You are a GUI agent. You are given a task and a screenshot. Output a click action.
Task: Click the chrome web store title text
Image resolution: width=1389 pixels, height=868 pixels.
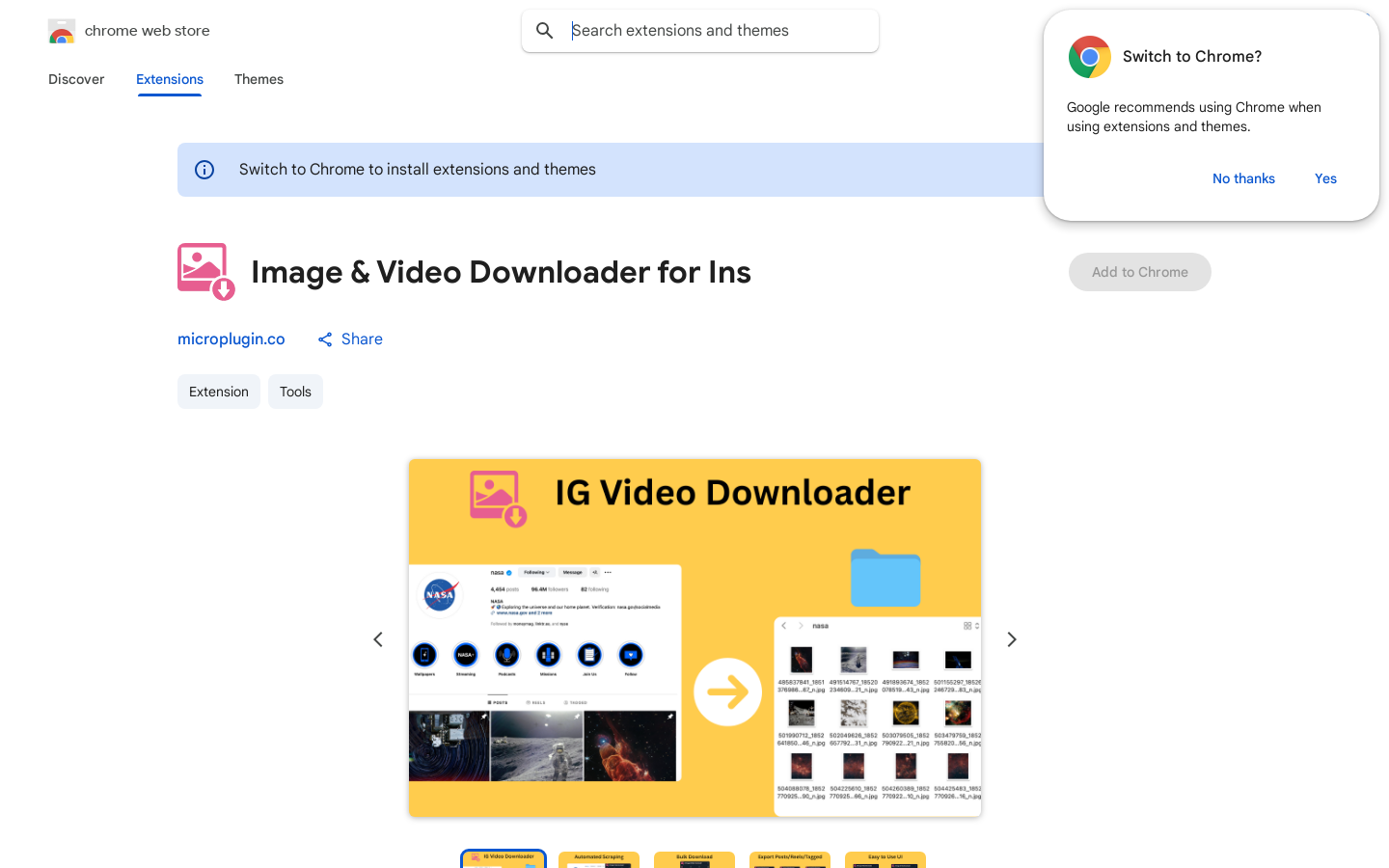148,31
